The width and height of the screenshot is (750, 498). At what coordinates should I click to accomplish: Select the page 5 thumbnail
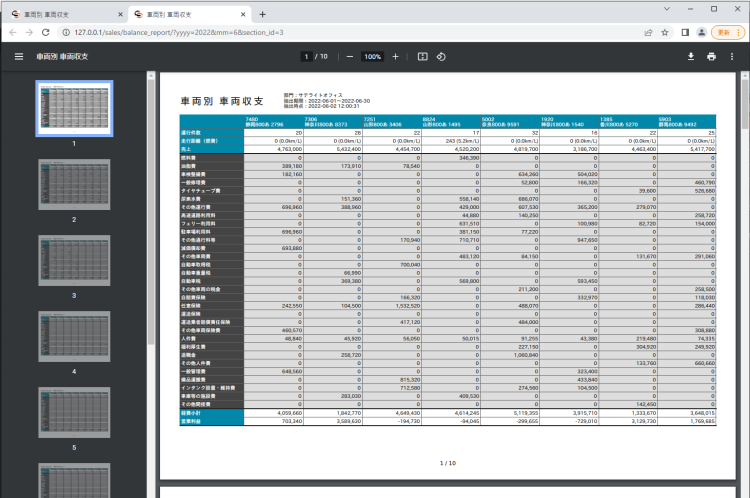(x=73, y=414)
